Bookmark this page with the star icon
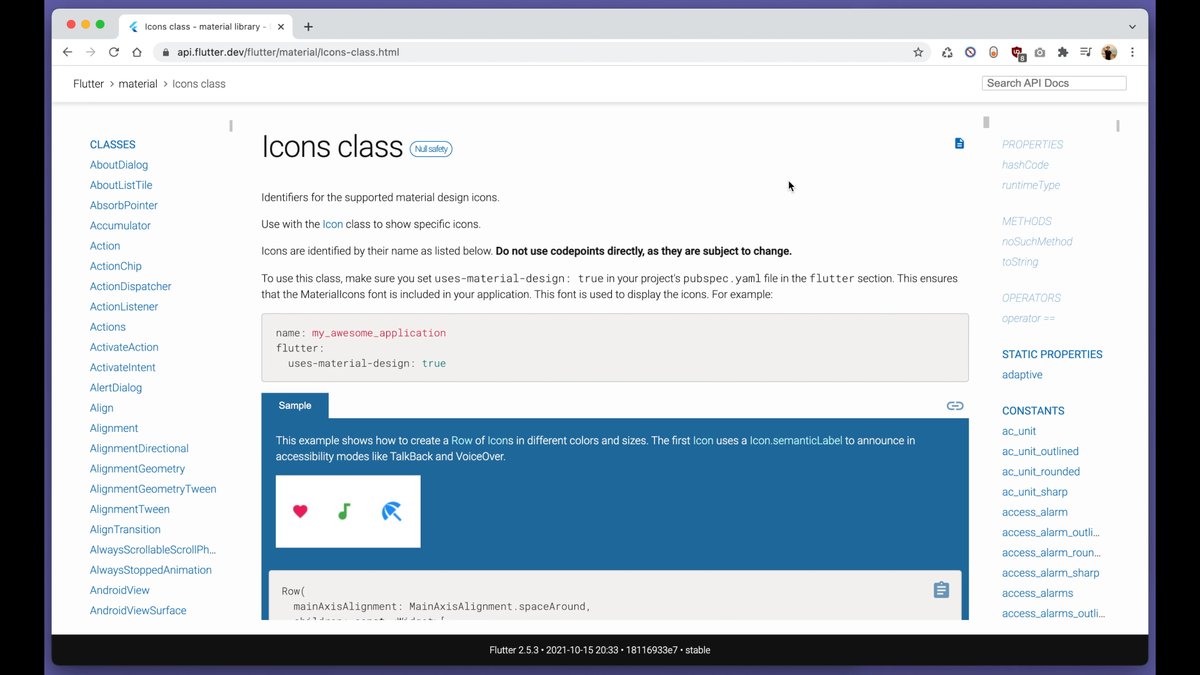Image resolution: width=1200 pixels, height=675 pixels. [x=918, y=52]
